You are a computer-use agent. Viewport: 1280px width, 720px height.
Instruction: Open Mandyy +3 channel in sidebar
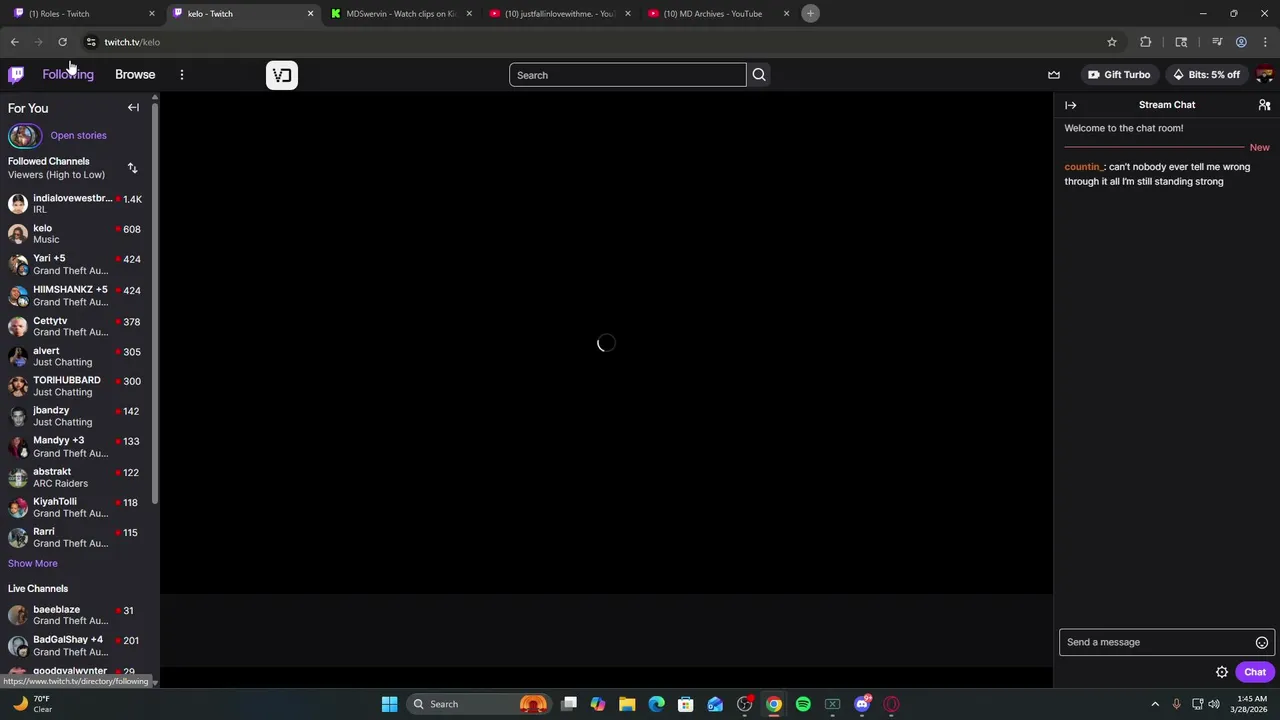[x=76, y=446]
